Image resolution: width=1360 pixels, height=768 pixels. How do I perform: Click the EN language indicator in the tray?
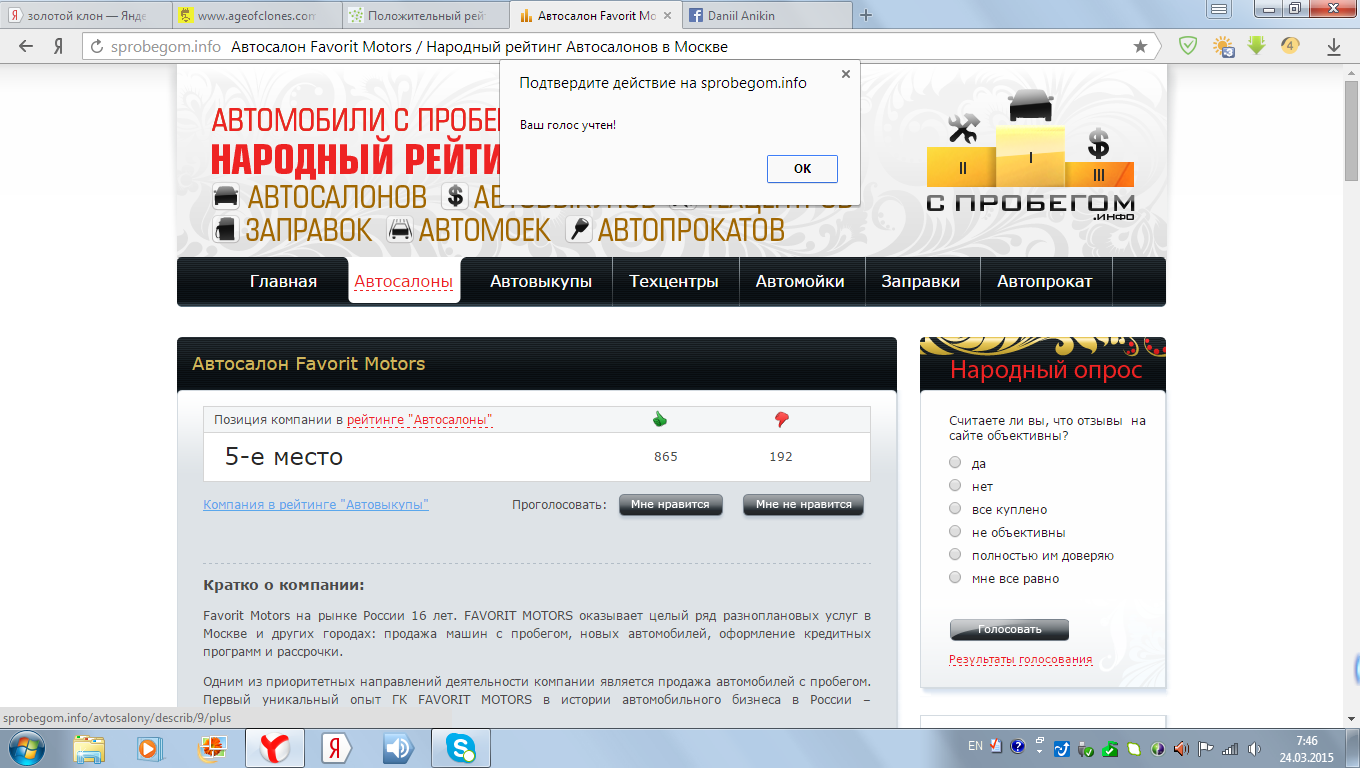pyautogui.click(x=975, y=746)
